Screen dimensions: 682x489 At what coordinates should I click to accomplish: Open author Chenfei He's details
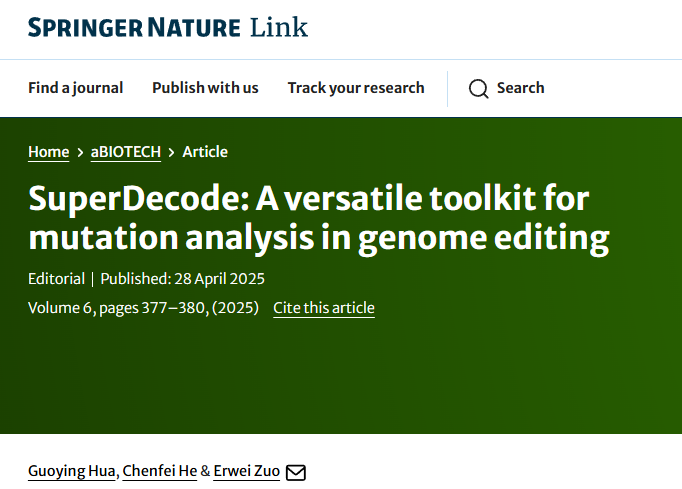click(x=159, y=471)
